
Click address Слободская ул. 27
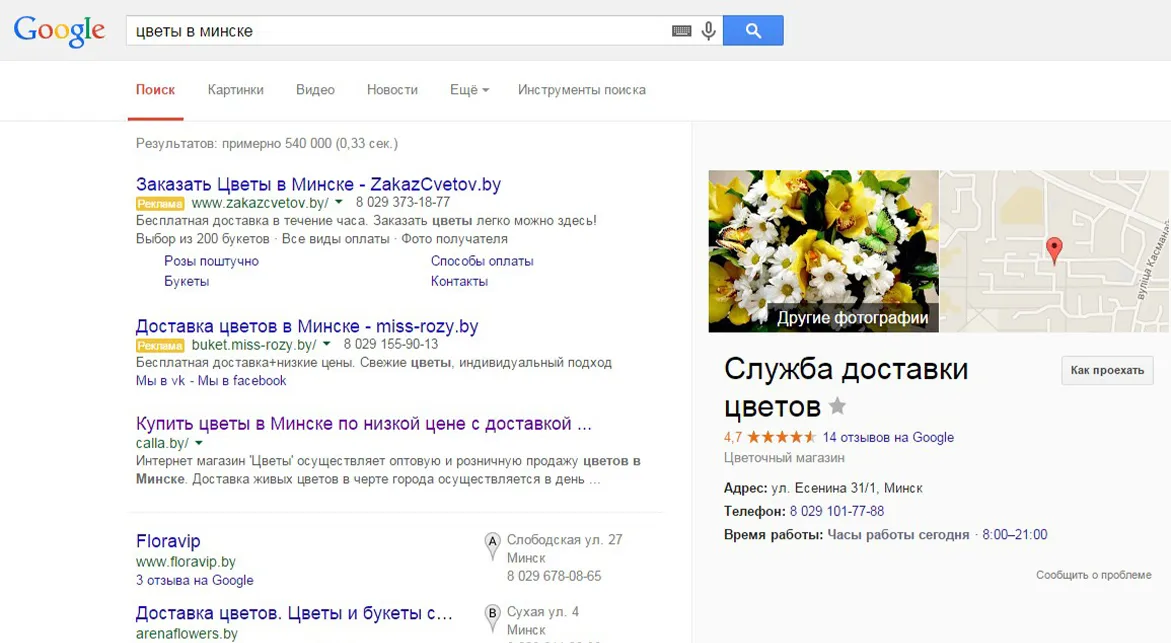565,539
